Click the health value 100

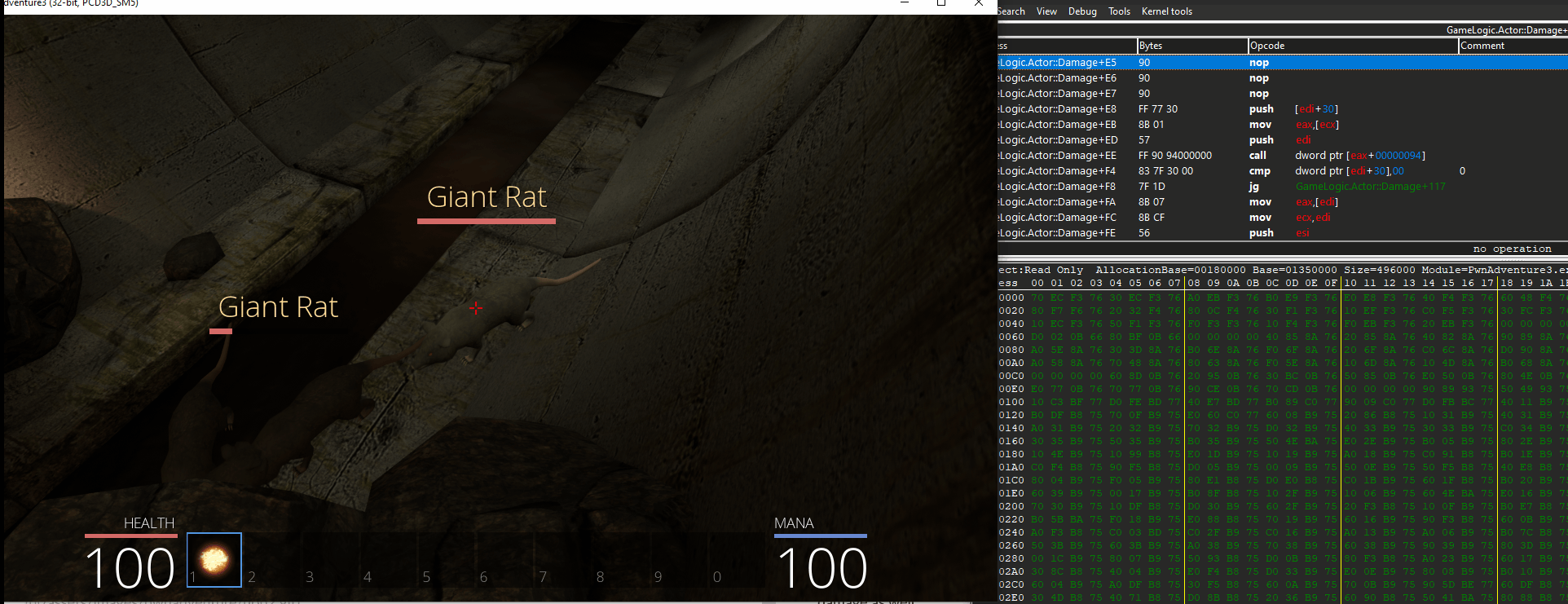click(130, 568)
